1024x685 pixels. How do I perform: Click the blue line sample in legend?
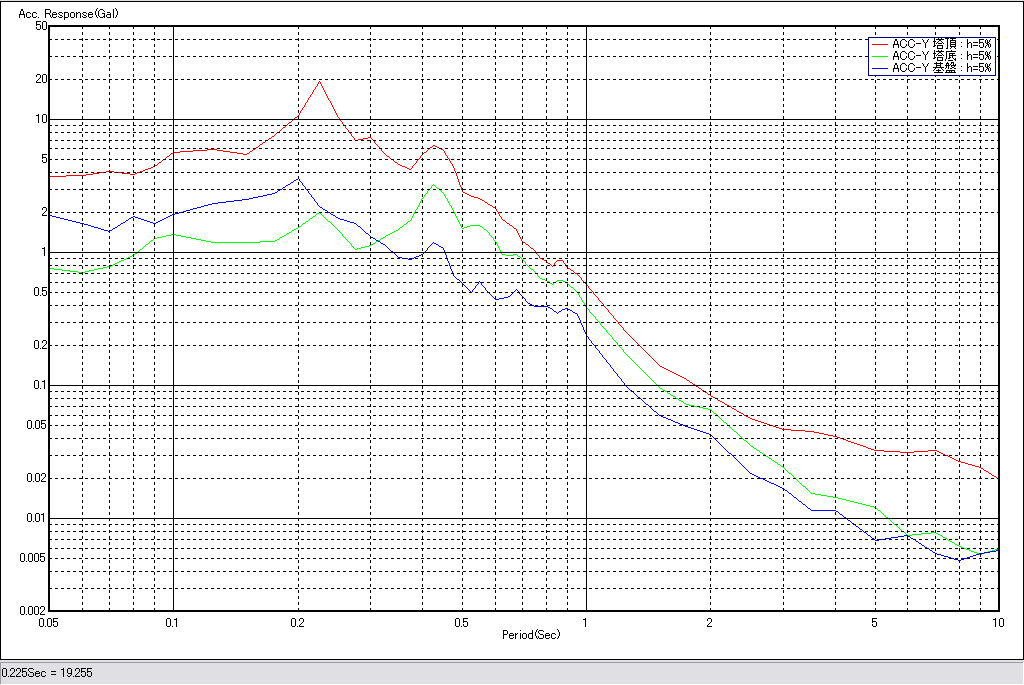pyautogui.click(x=879, y=68)
